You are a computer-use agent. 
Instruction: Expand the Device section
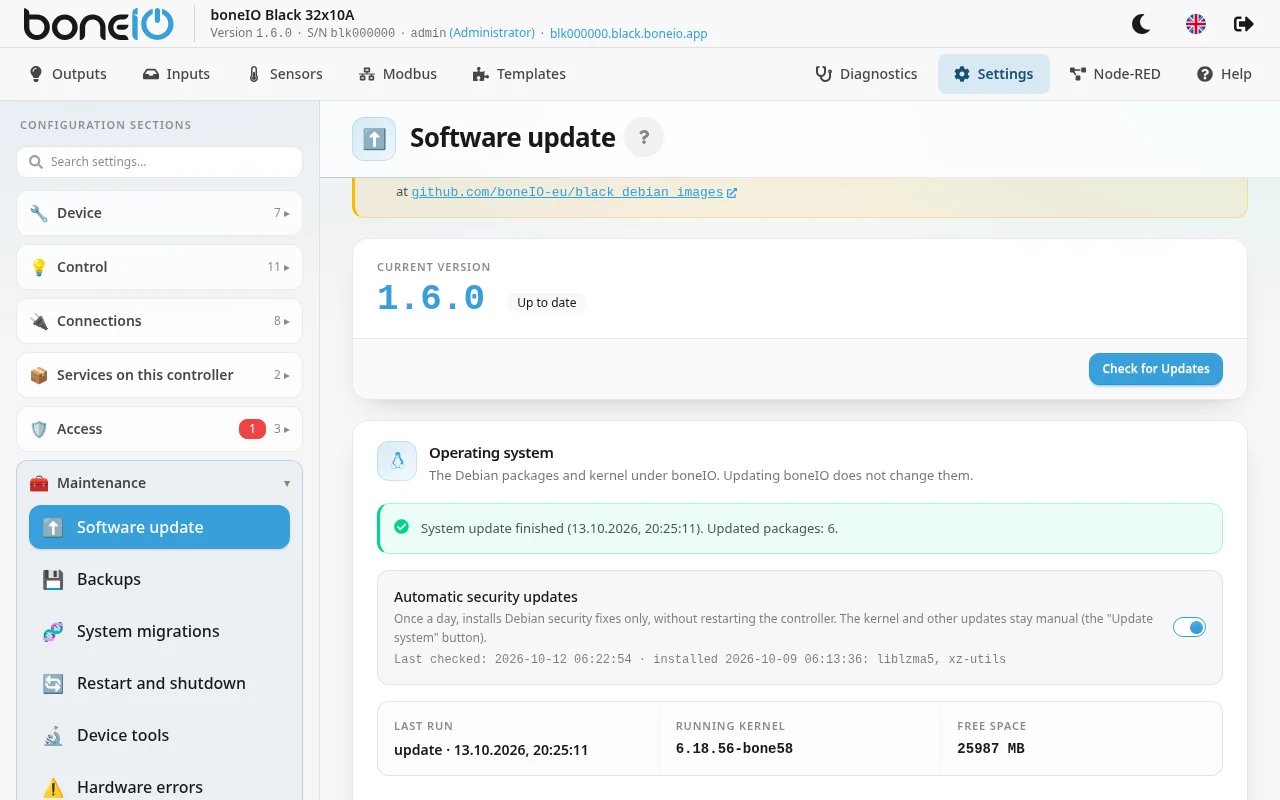point(159,213)
